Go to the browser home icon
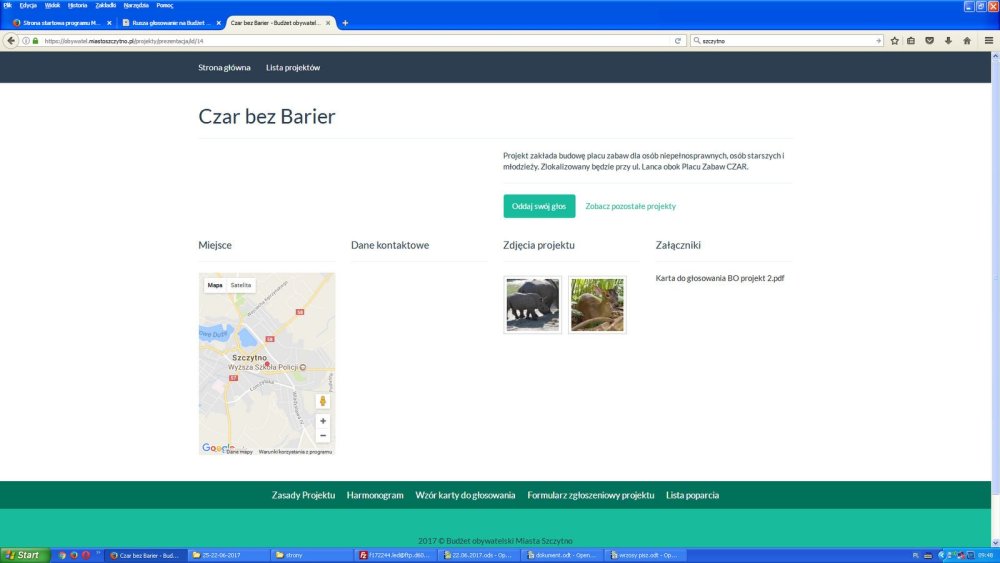 pos(967,41)
